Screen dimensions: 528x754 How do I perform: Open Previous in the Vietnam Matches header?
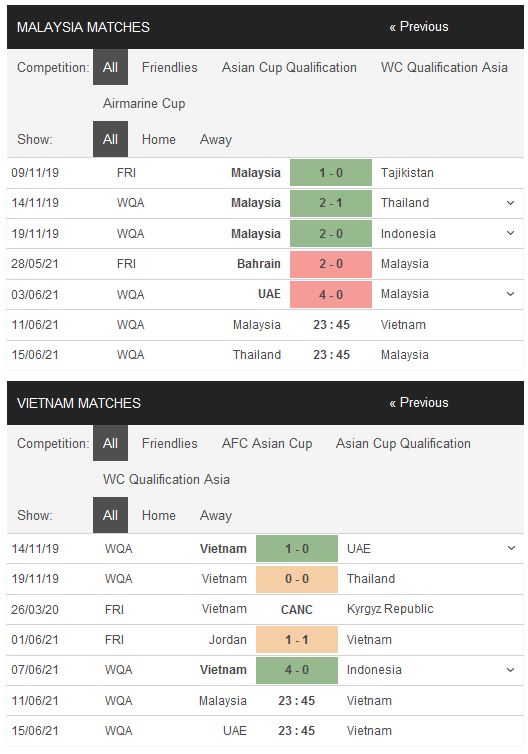[x=419, y=402]
